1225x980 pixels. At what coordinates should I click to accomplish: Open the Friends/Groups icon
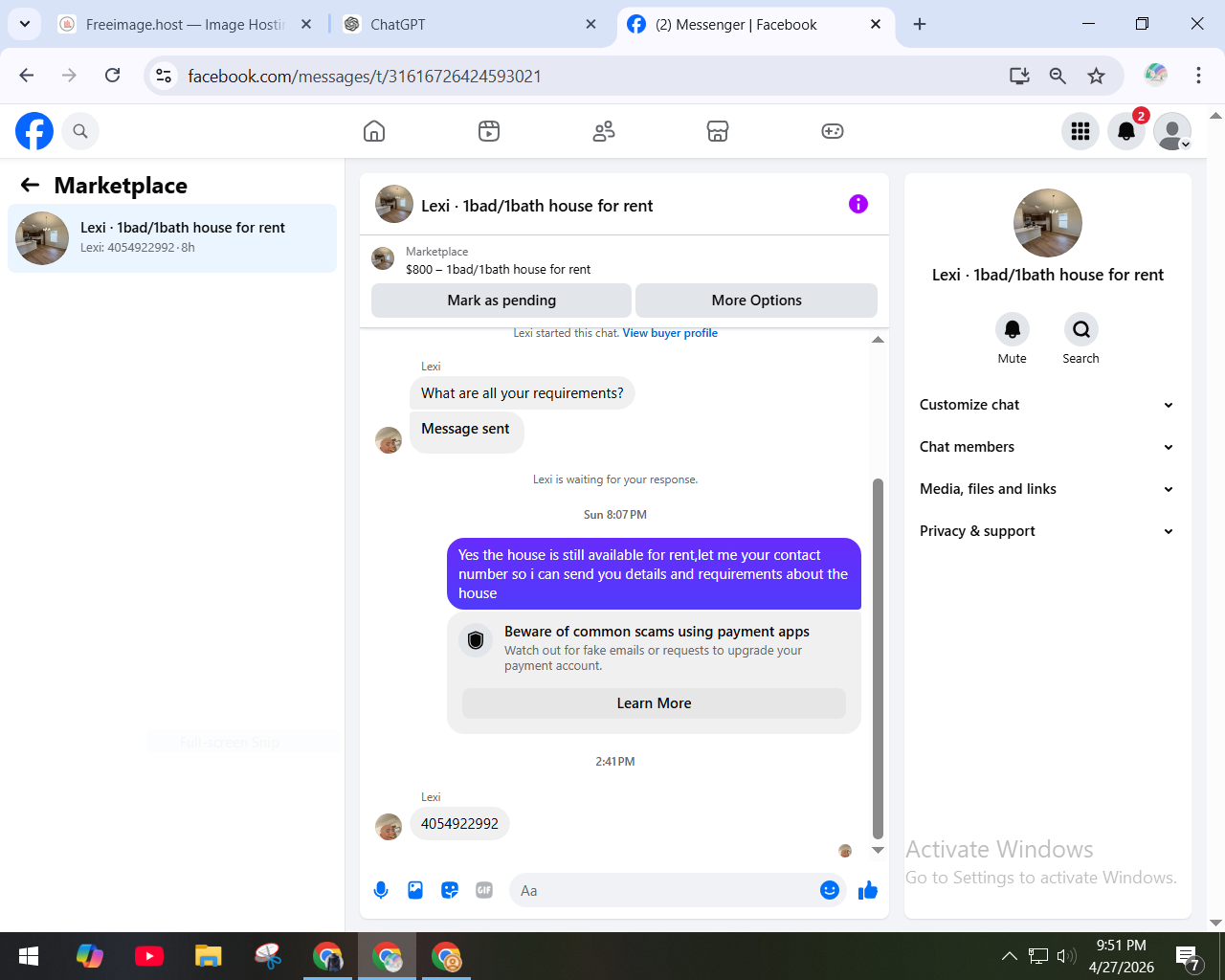[604, 131]
